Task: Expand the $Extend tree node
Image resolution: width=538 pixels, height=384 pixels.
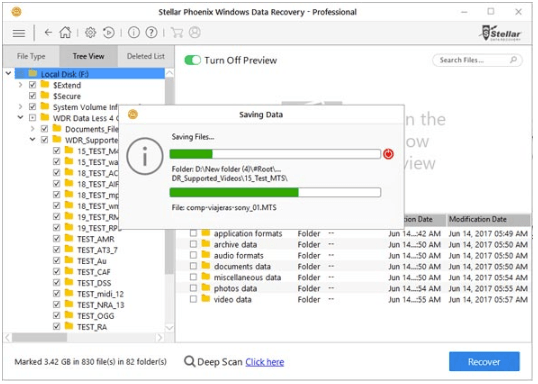Action: [21, 85]
